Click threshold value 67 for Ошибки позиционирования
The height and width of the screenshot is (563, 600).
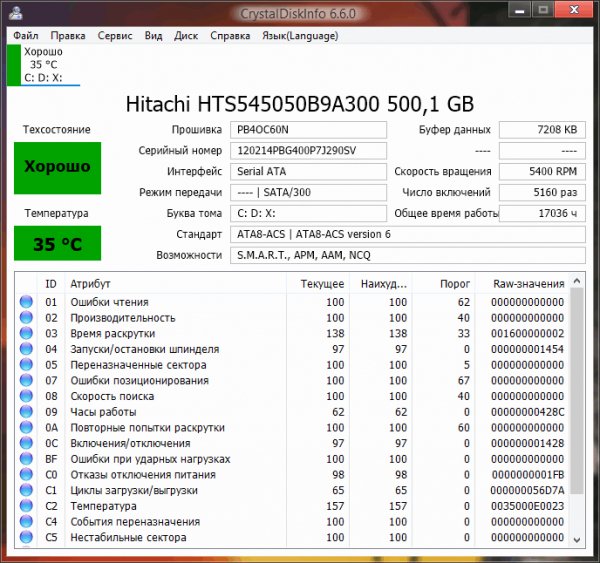[x=463, y=380]
